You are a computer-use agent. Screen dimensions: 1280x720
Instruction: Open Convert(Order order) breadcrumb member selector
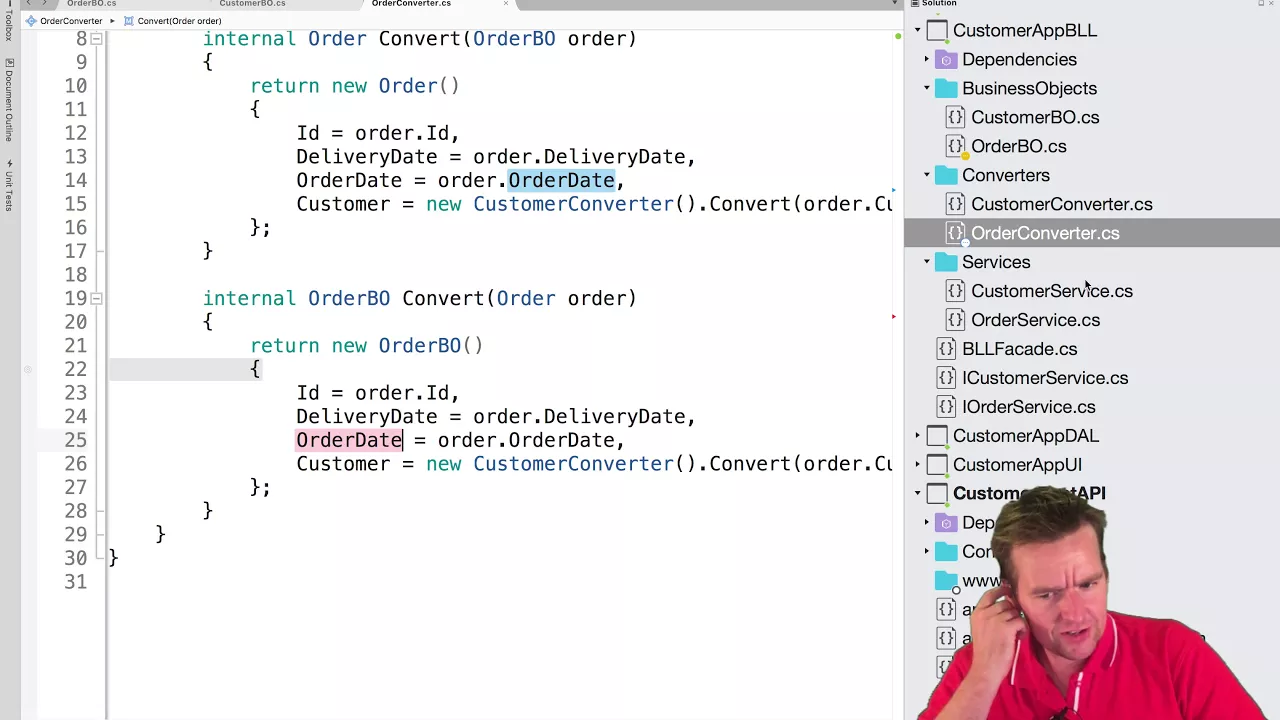click(x=179, y=21)
